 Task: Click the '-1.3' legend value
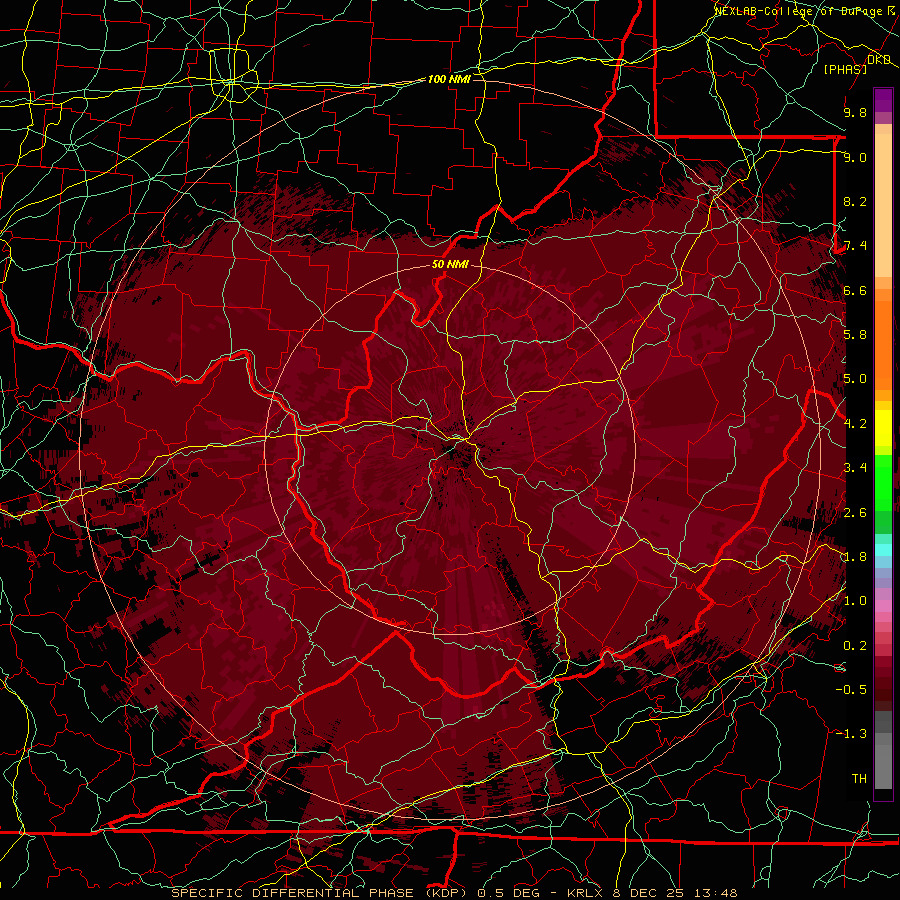click(x=851, y=734)
